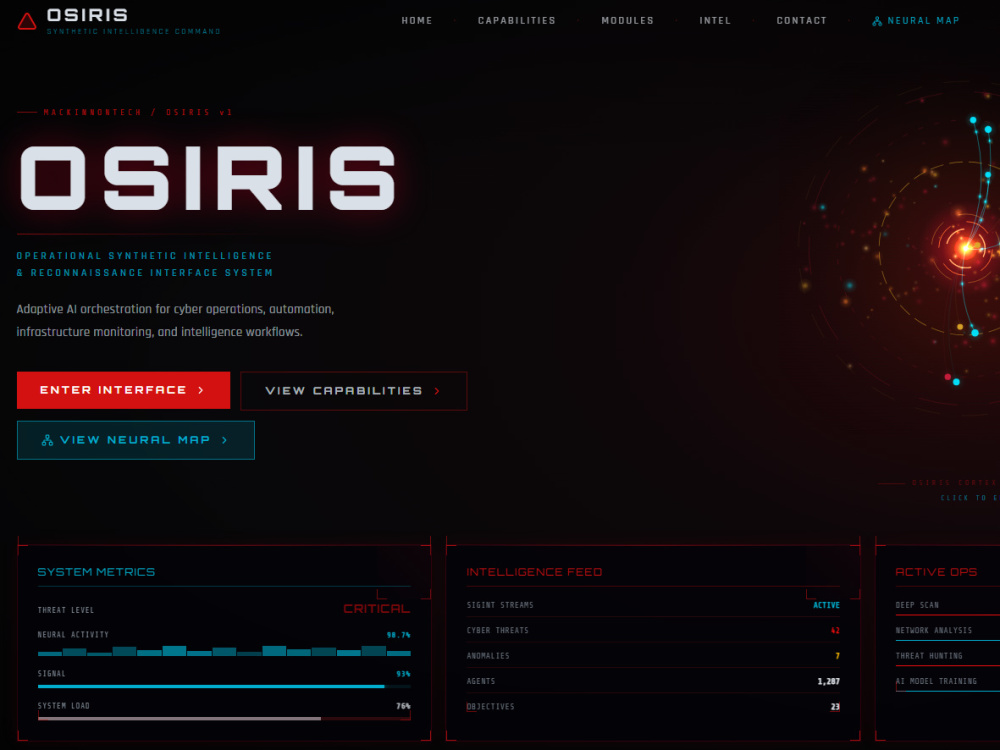The width and height of the screenshot is (1000, 750).
Task: Click the SYSTEM LOAD progress bar
Action: pyautogui.click(x=224, y=719)
